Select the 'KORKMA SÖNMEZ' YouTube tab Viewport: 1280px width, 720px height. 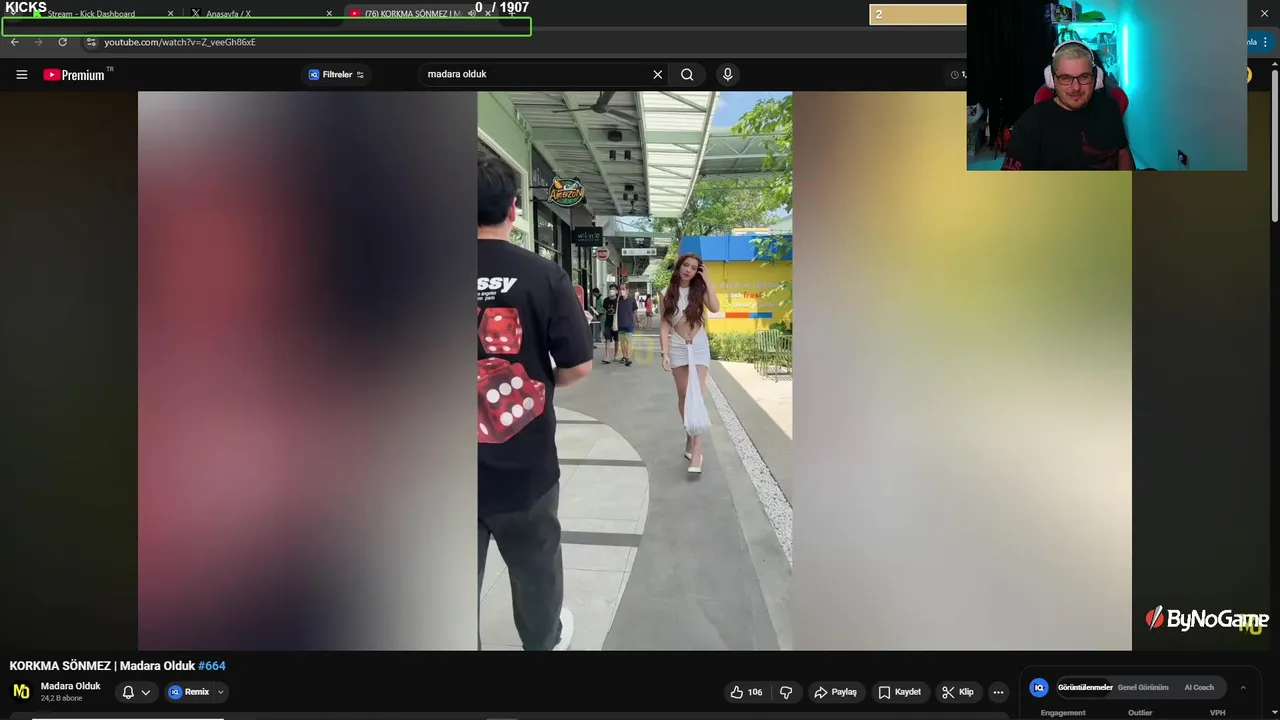click(412, 14)
